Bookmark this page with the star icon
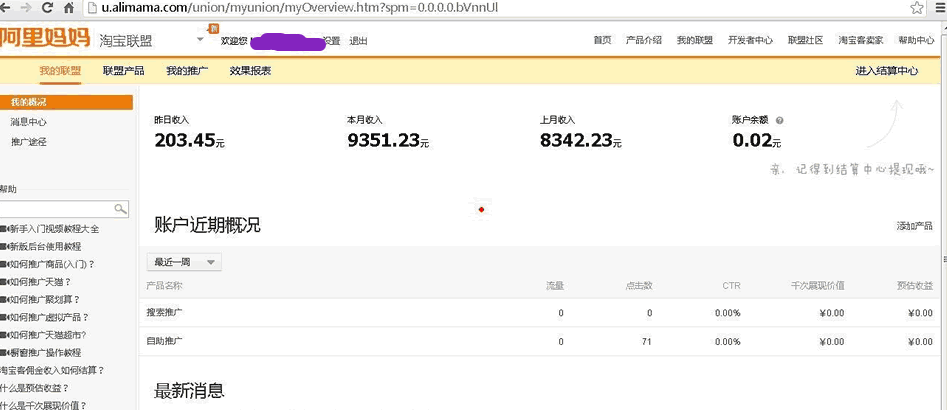Viewport: 947px width, 412px height. [x=916, y=8]
